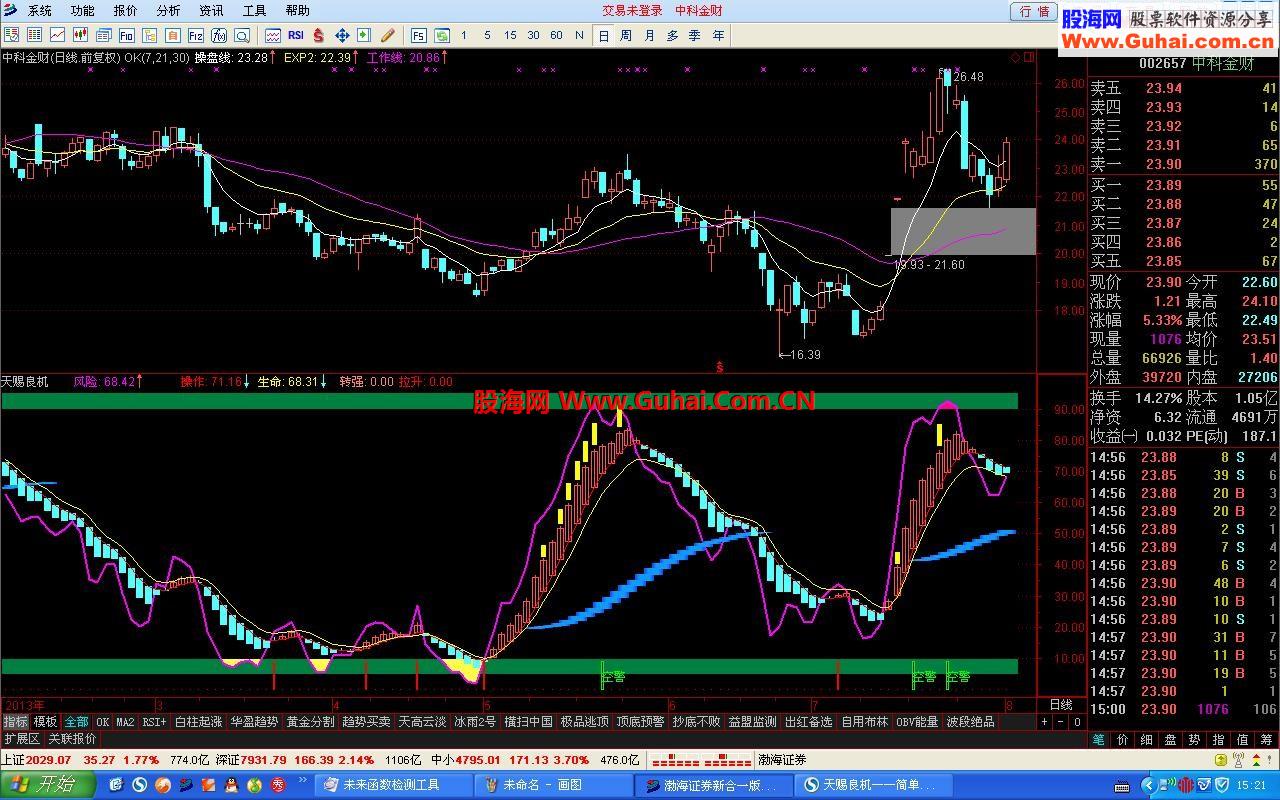
Task: Select the 年 yearly period button
Action: click(718, 35)
